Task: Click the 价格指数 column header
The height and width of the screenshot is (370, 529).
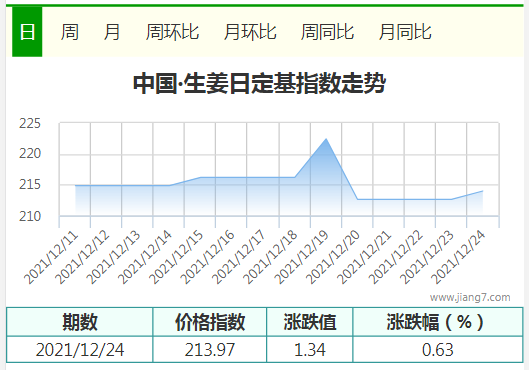Action: tap(210, 322)
